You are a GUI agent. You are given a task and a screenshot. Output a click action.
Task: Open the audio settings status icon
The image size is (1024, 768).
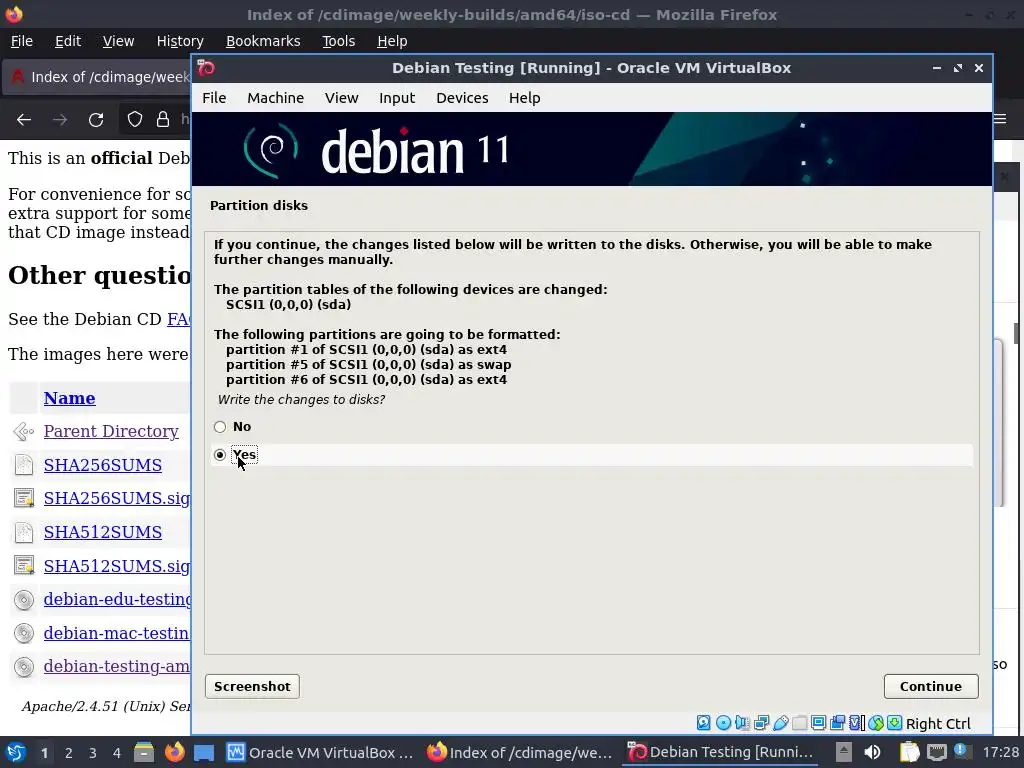click(x=742, y=723)
